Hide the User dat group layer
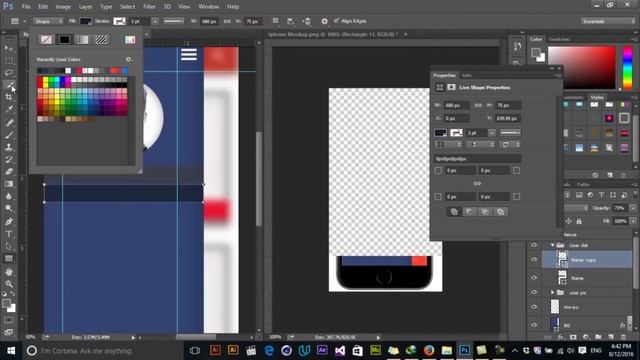640x360 pixels. point(534,245)
